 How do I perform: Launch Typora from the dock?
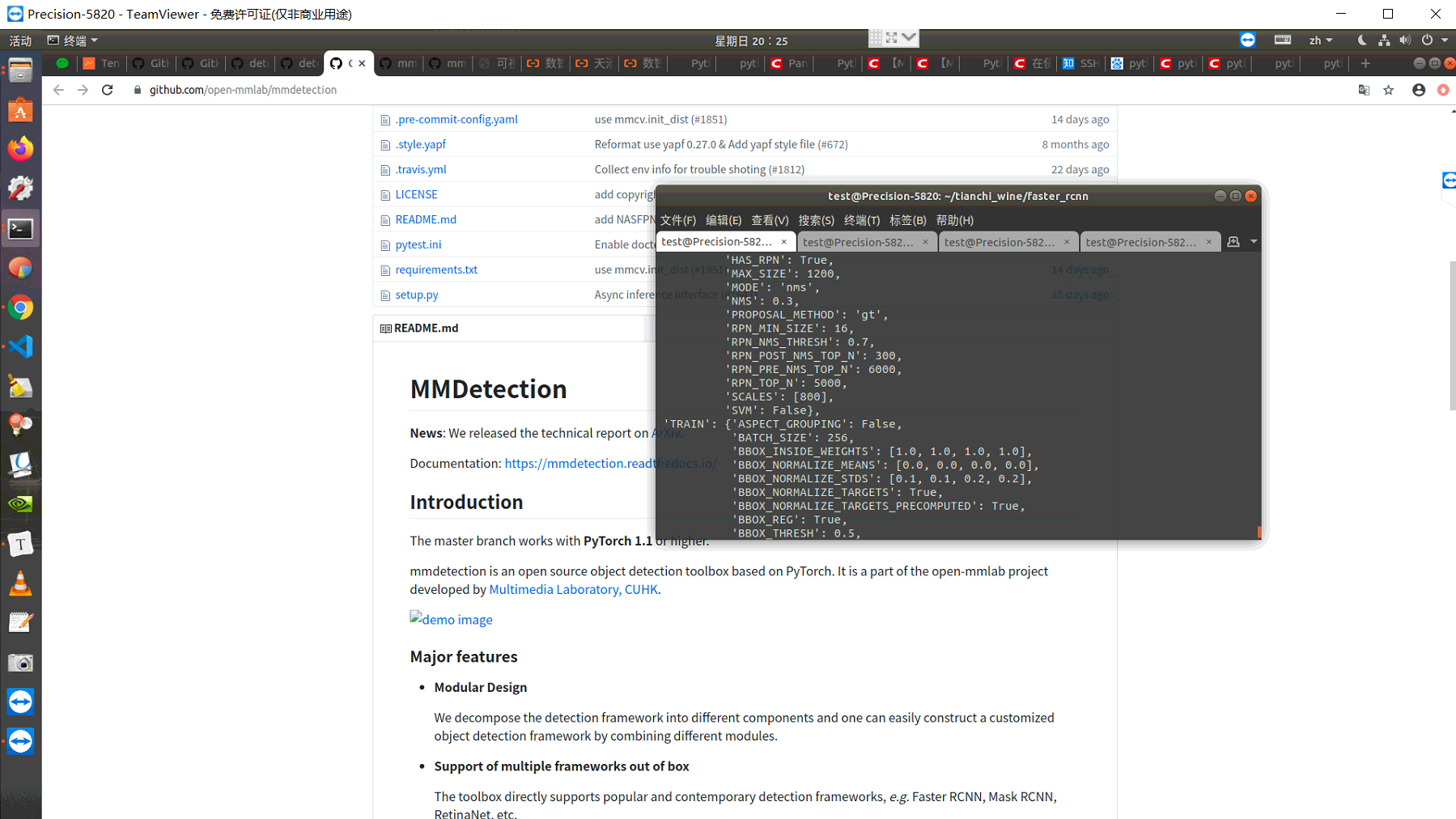[20, 544]
